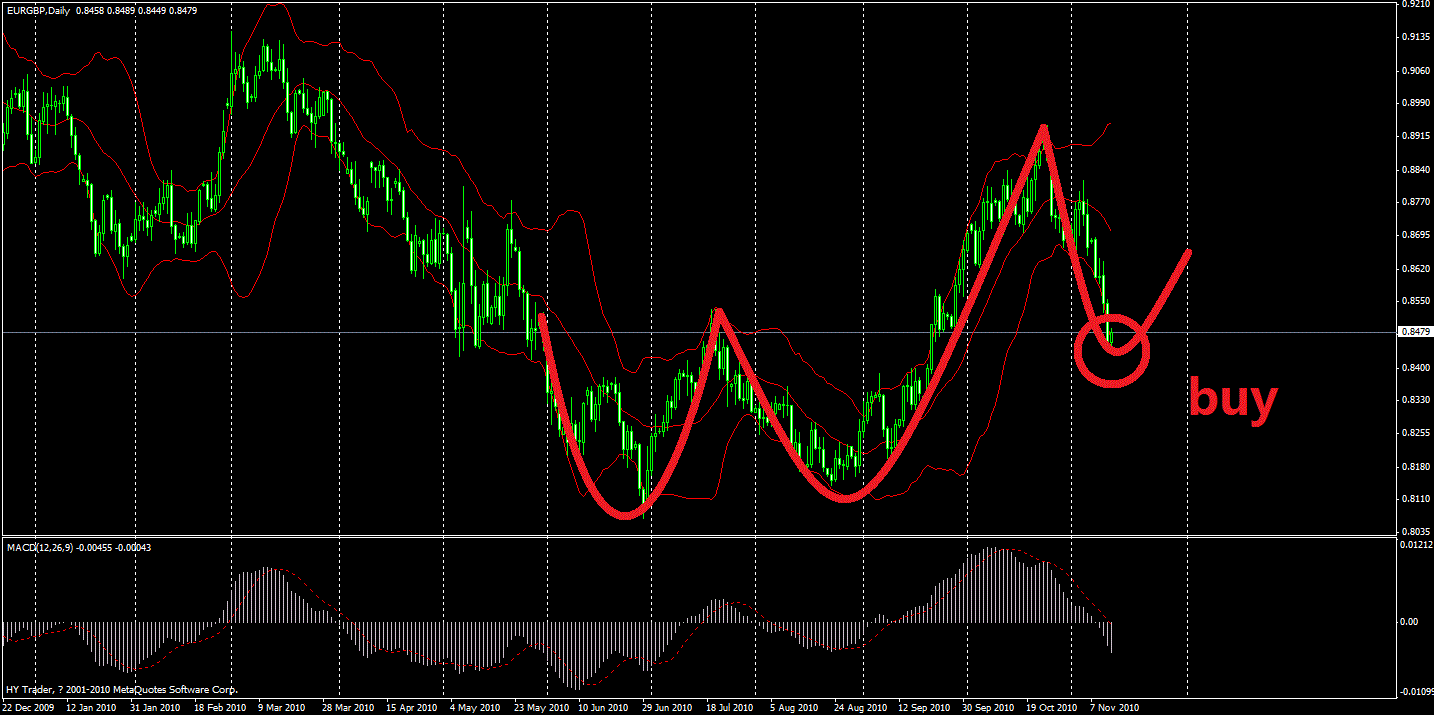Click the 12 Jan 2010 date label
Image resolution: width=1434 pixels, height=715 pixels.
point(92,707)
